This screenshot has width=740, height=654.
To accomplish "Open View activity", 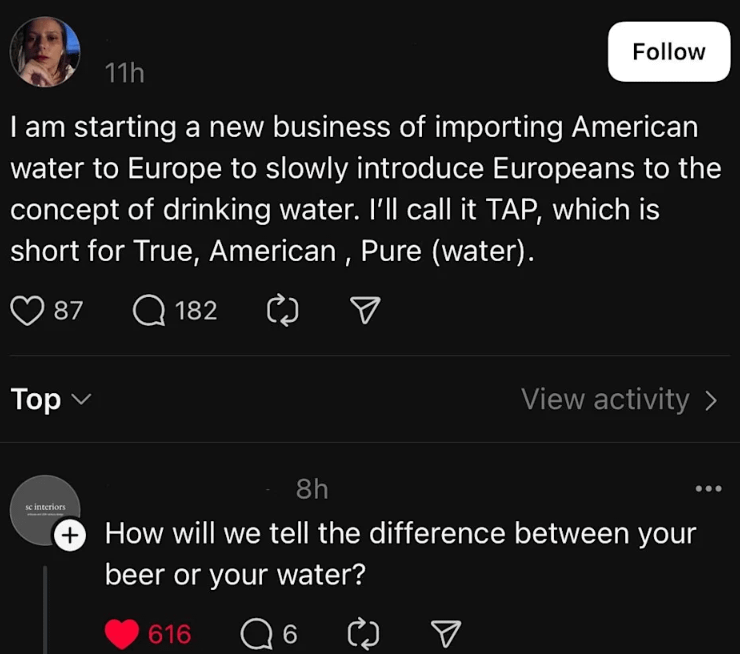I will [x=619, y=400].
